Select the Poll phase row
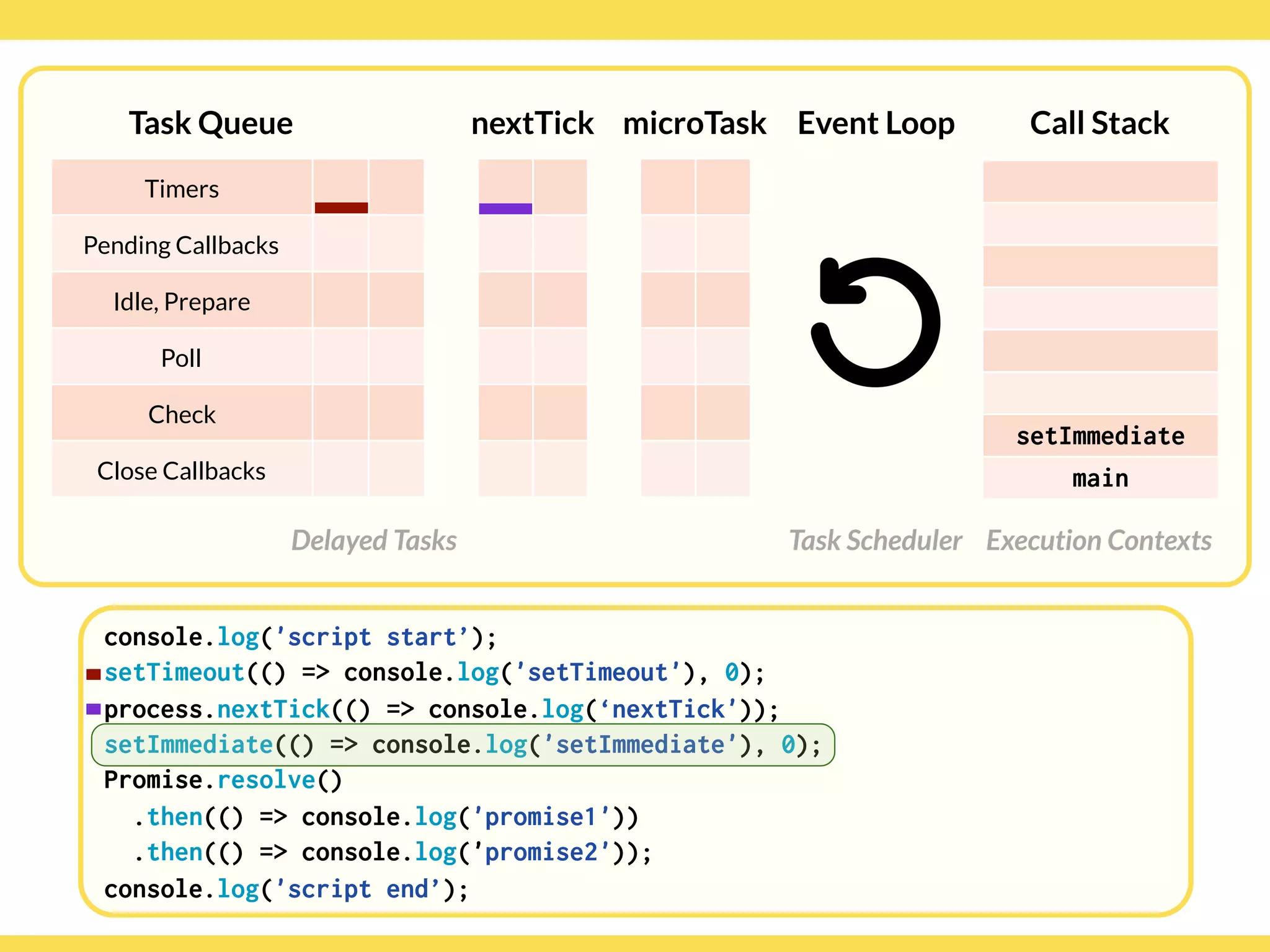Viewport: 1270px width, 952px height. pyautogui.click(x=181, y=358)
